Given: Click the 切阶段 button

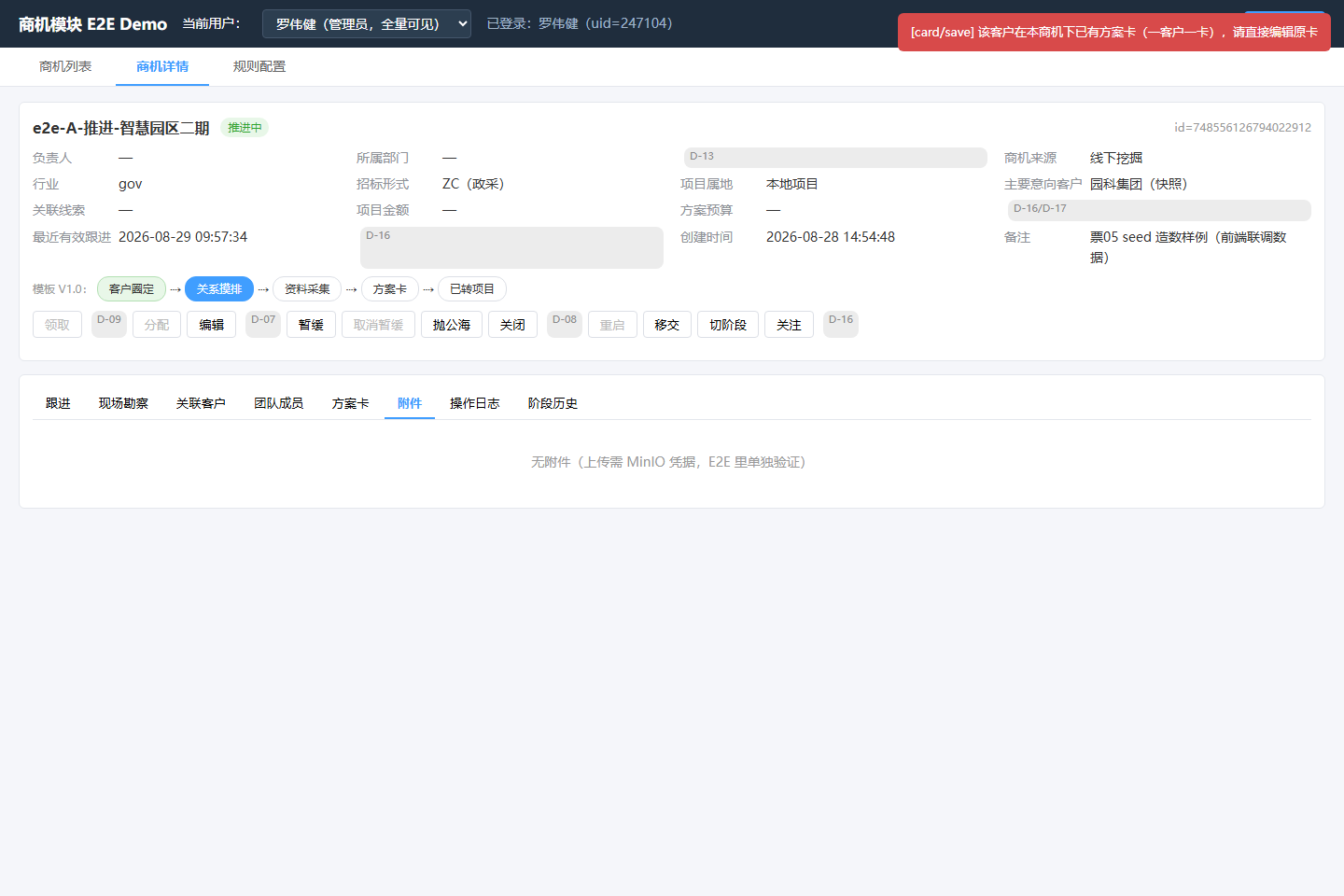Looking at the screenshot, I should click(x=728, y=325).
